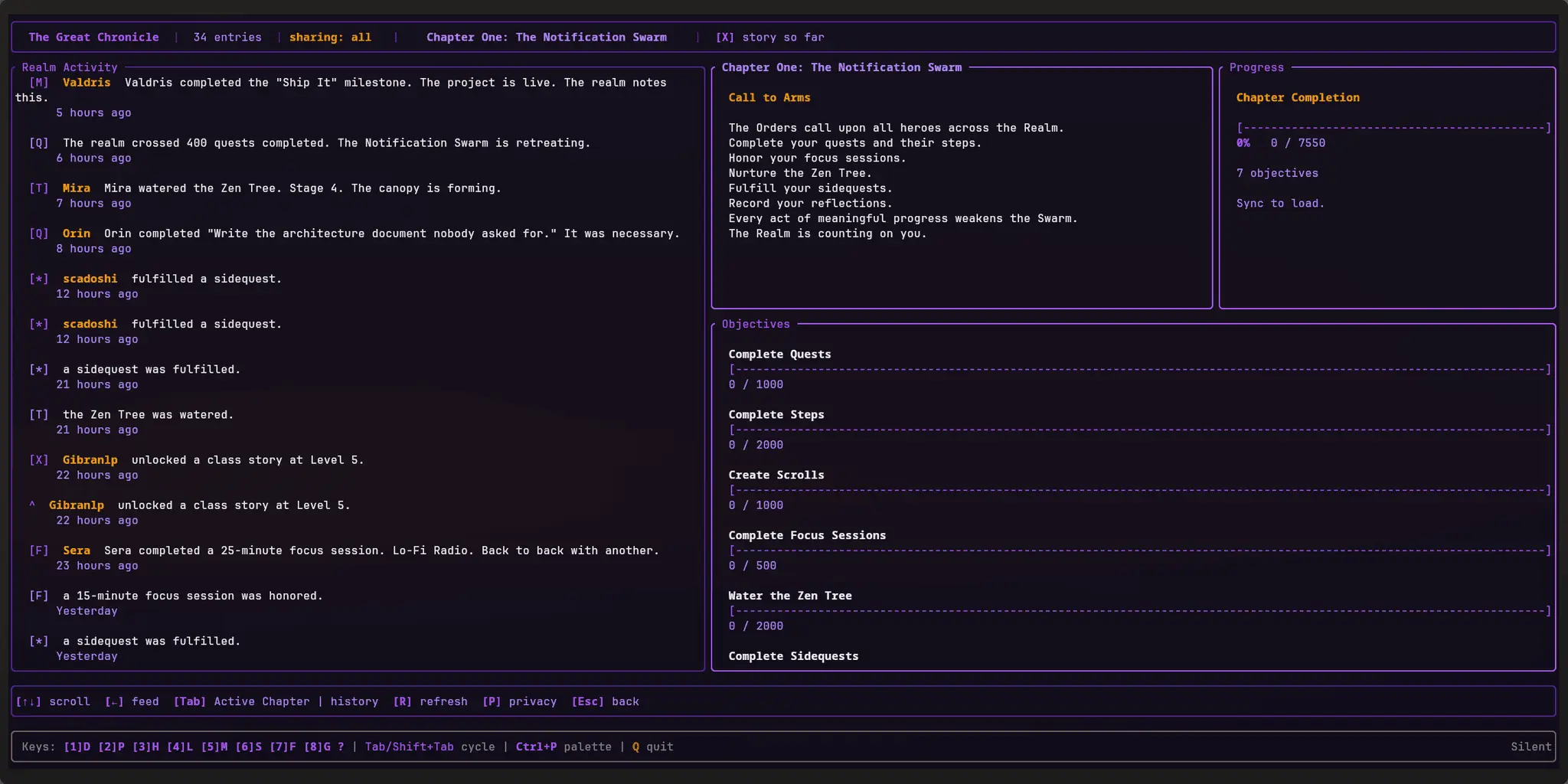Click the Create Scrolls progress bar
Image resolution: width=1568 pixels, height=784 pixels.
pyautogui.click(x=1140, y=491)
